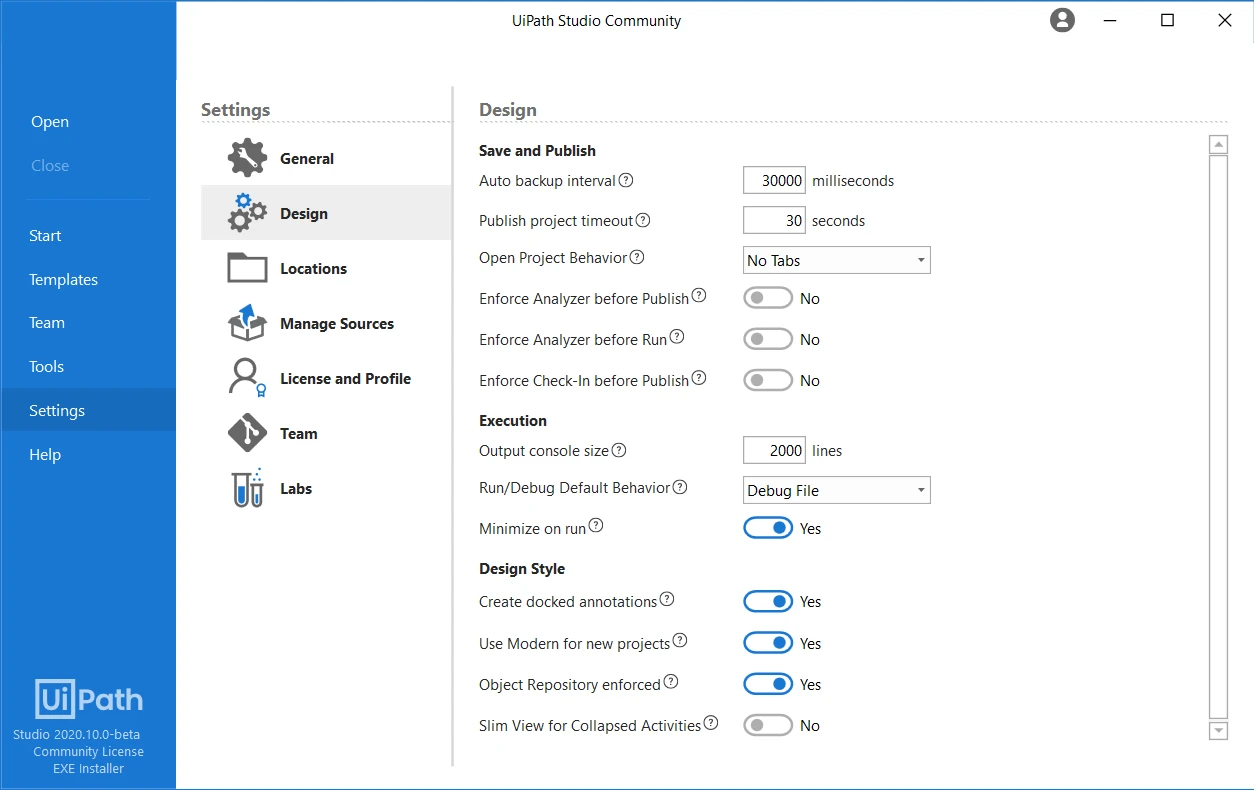Click the settings panel scrollbar track
The image size is (1254, 790).
tap(1218, 438)
